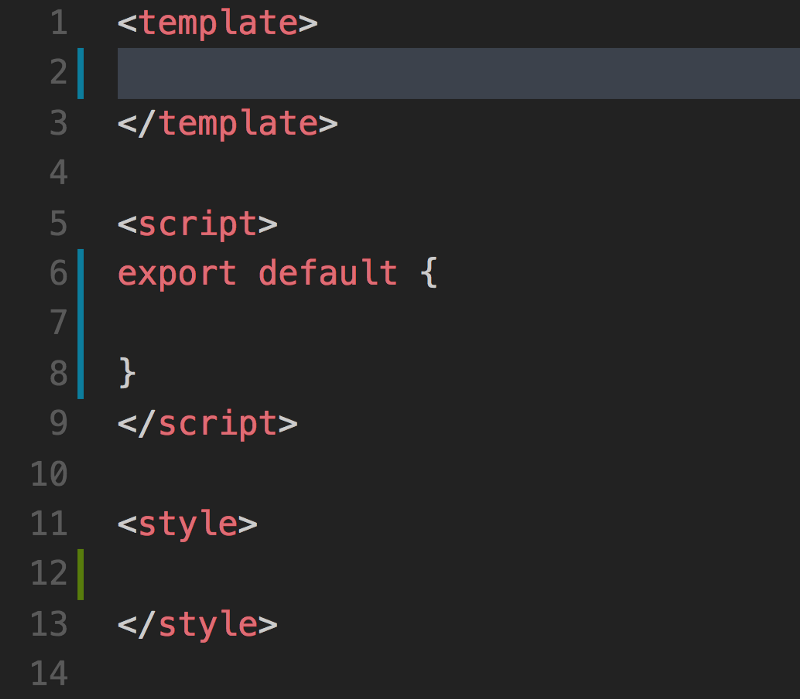Click the export keyword

(177, 273)
